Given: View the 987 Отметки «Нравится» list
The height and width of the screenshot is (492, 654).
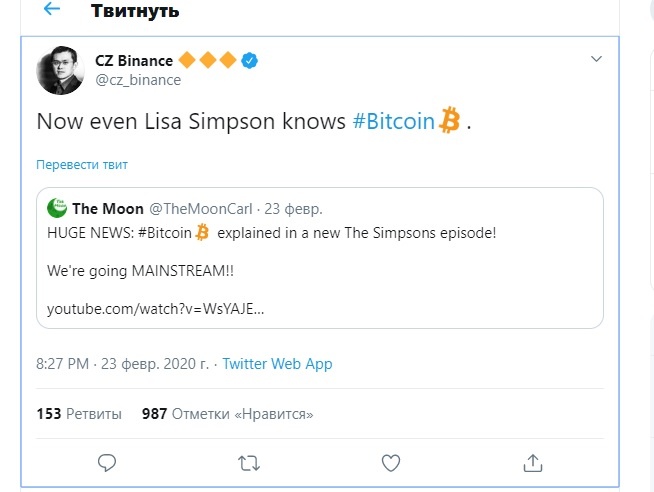Looking at the screenshot, I should coord(227,413).
